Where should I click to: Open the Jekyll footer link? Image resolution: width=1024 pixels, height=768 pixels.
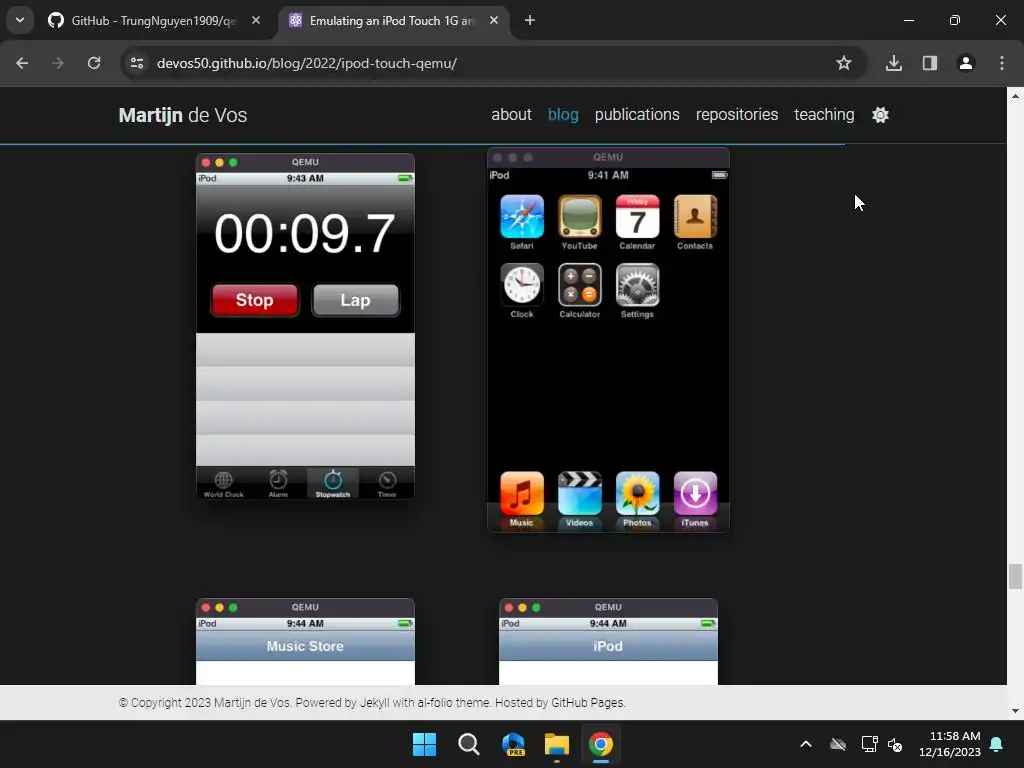pos(374,703)
